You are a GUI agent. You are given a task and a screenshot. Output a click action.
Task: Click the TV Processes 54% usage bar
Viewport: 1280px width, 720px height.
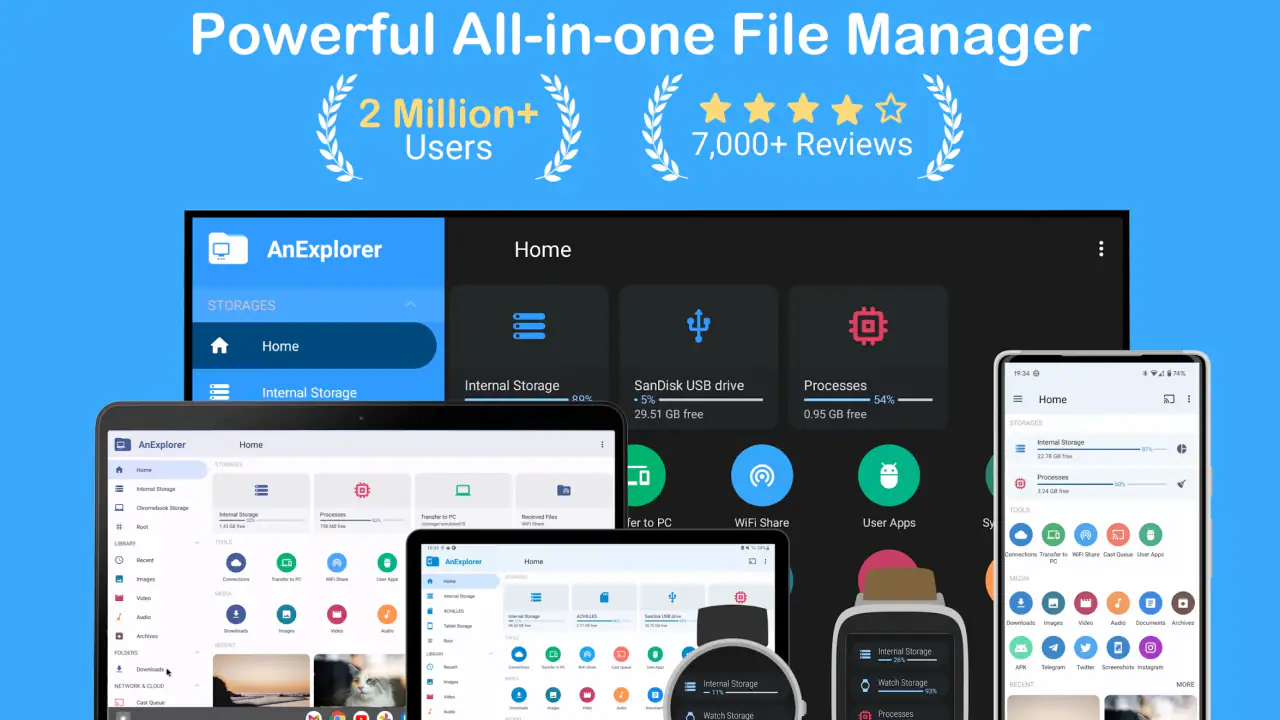868,400
